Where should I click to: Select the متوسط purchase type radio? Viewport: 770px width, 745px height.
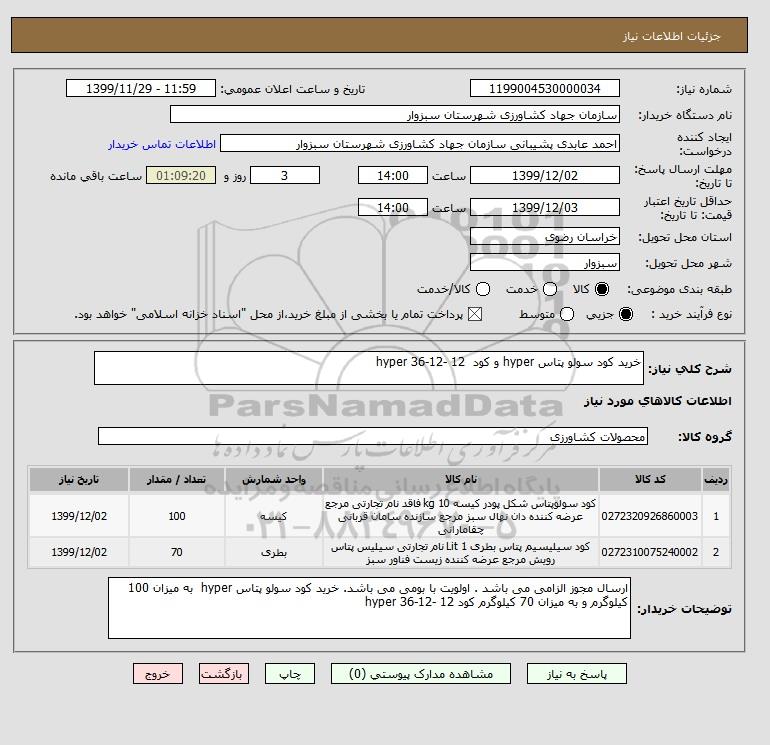click(567, 314)
